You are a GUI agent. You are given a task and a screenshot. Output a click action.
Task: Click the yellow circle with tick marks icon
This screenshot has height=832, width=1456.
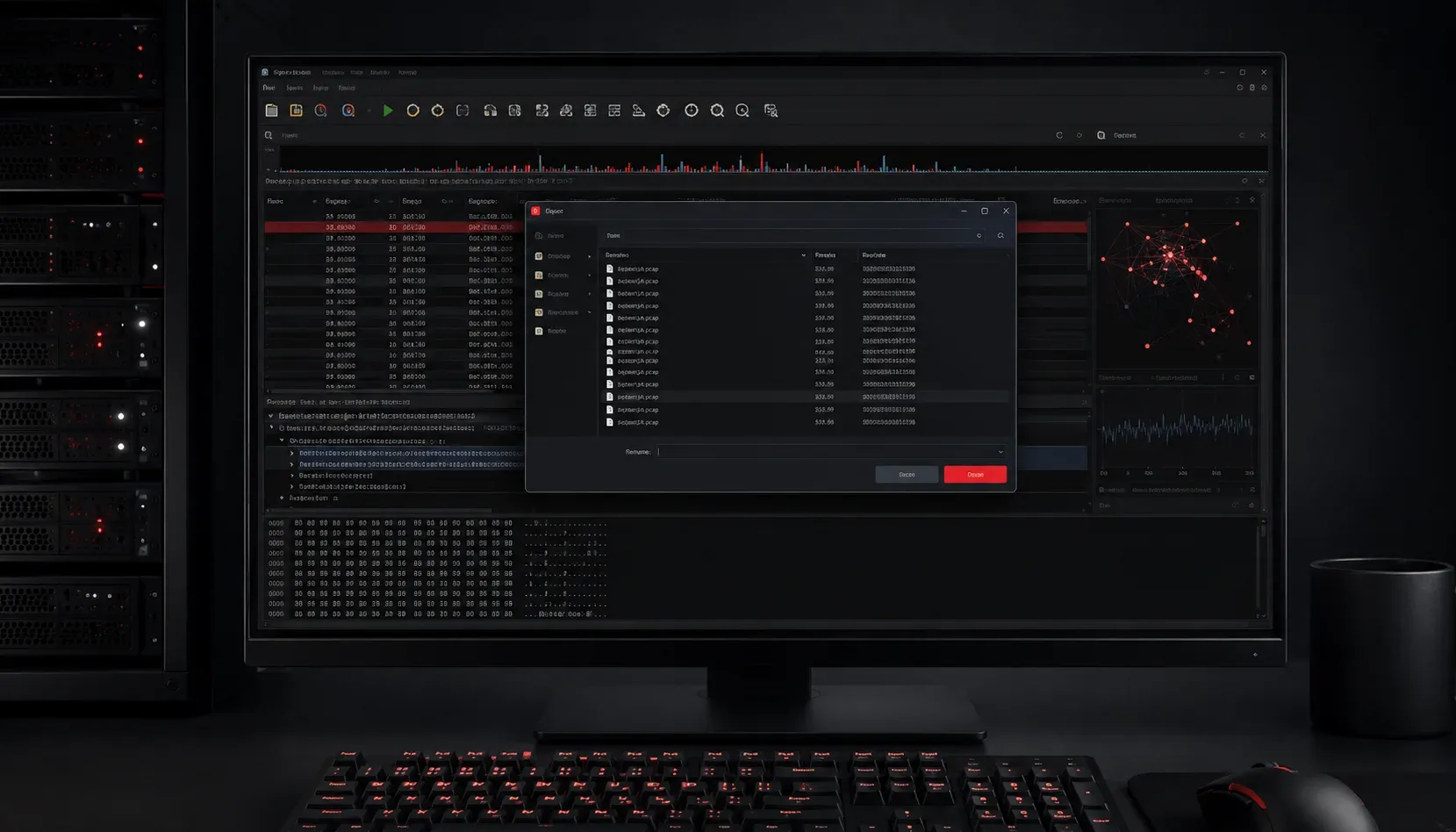click(437, 111)
